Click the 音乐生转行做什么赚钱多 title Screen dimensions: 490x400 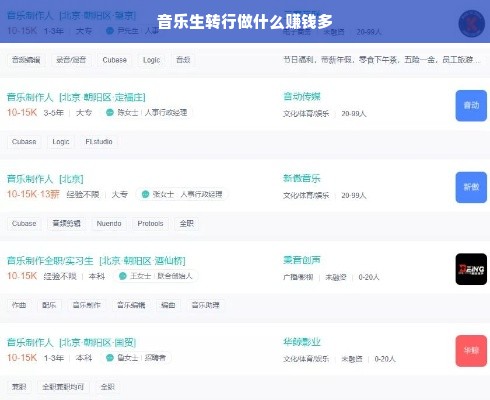(x=245, y=22)
